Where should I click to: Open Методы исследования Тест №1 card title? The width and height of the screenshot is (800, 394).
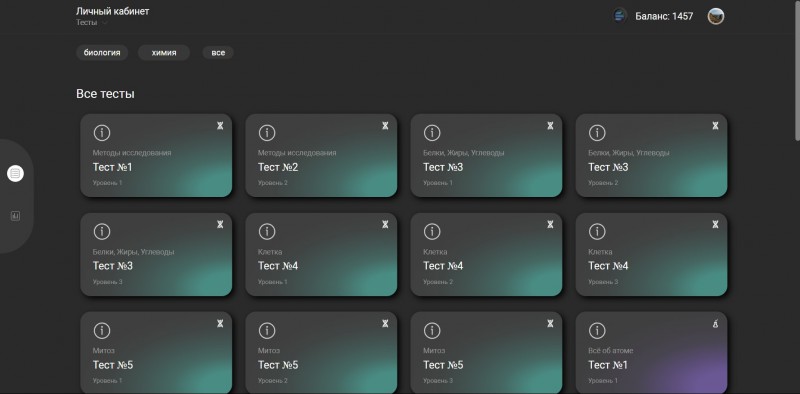tap(112, 167)
